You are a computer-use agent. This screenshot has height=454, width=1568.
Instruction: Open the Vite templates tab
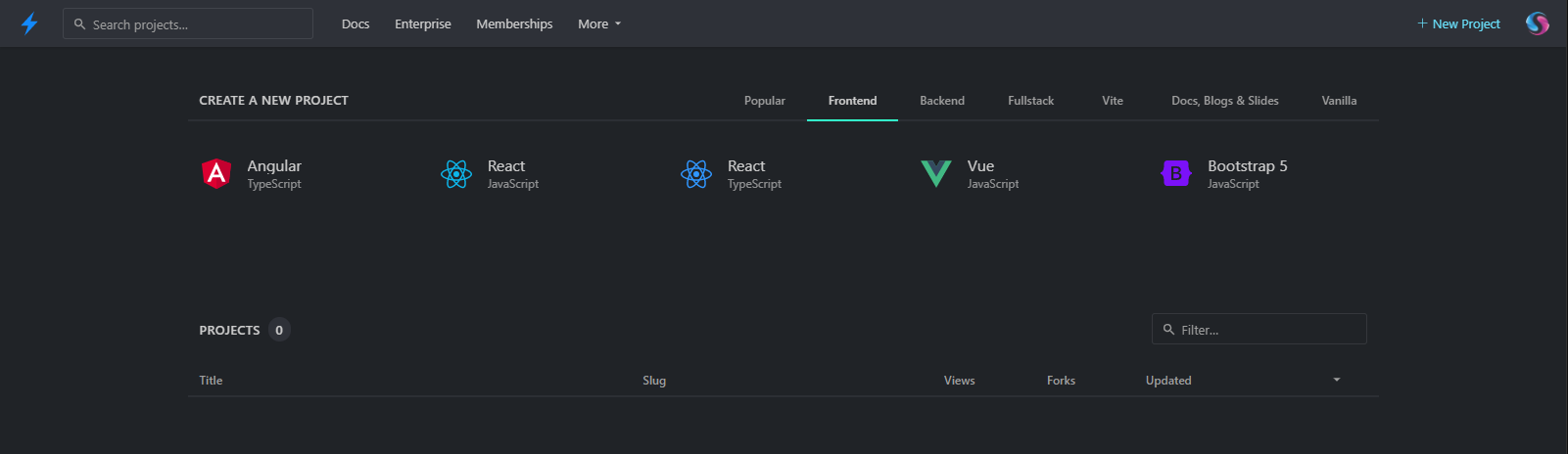[1113, 101]
